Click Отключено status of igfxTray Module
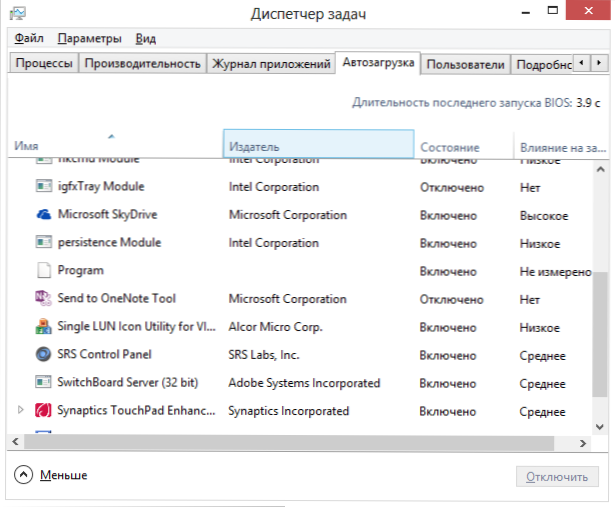 [452, 187]
